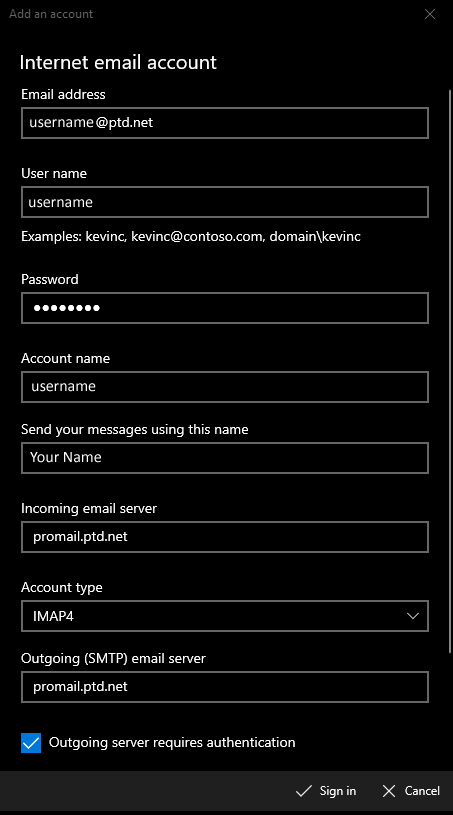Open the IMAP4 account type combo box
This screenshot has height=815, width=453.
point(225,616)
